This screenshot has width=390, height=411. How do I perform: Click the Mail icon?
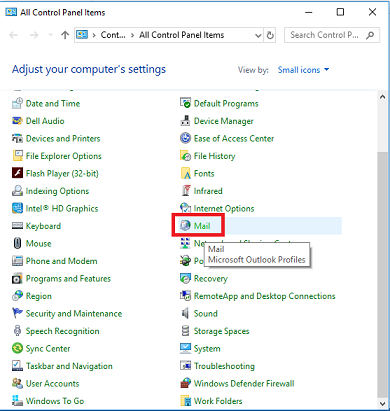pos(185,226)
